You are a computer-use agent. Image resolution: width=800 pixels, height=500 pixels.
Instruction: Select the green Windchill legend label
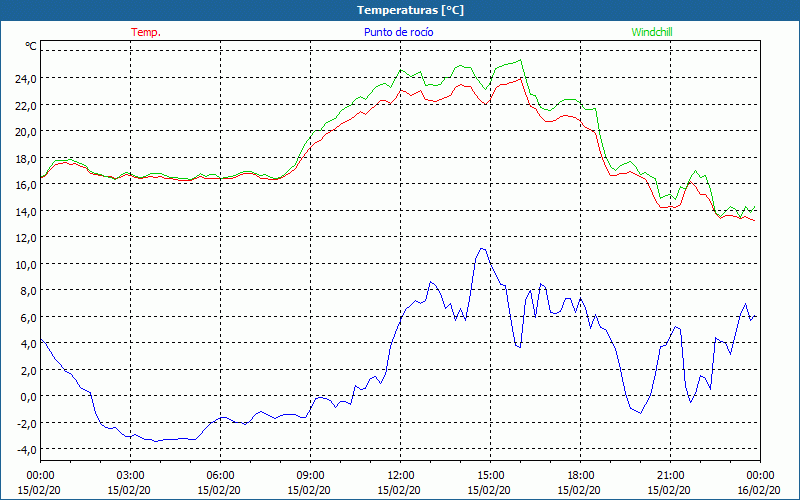(652, 32)
